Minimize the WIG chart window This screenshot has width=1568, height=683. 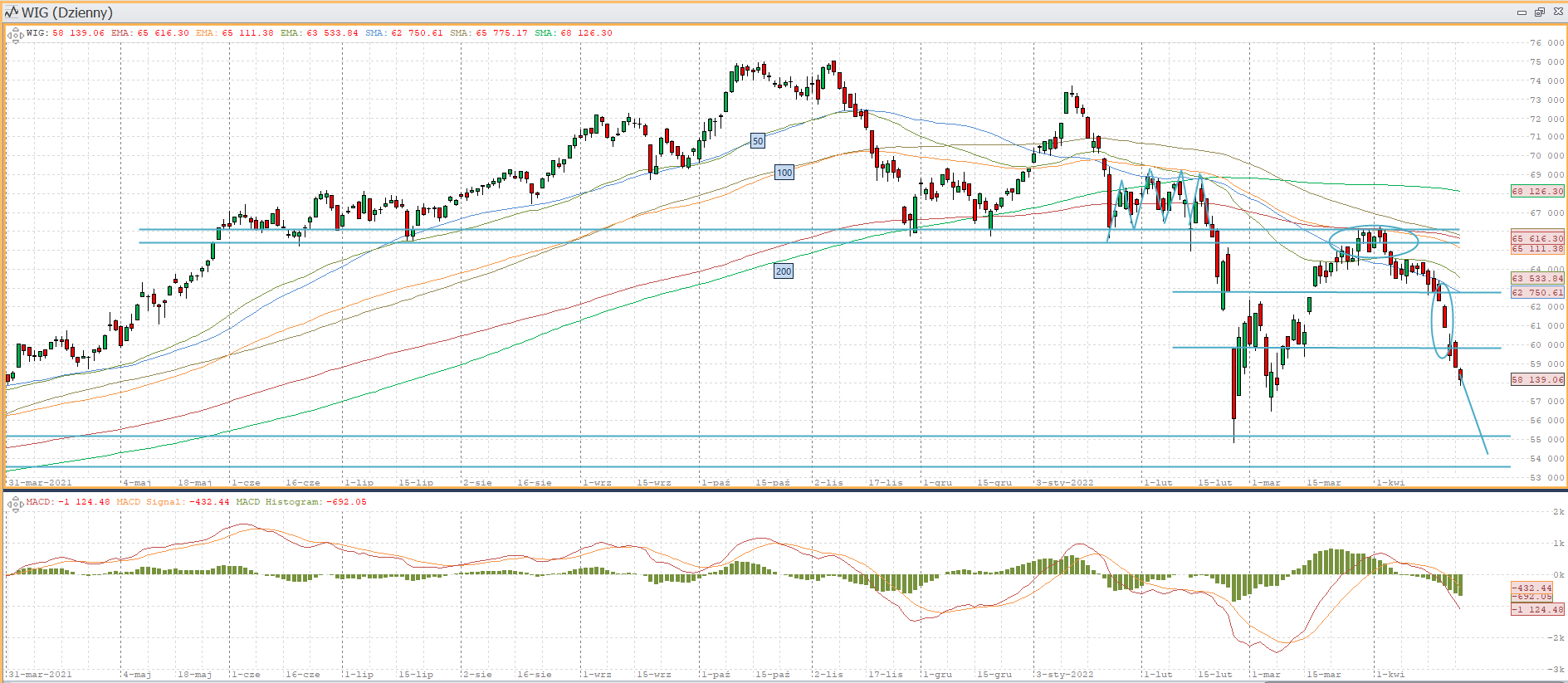[x=1522, y=12]
